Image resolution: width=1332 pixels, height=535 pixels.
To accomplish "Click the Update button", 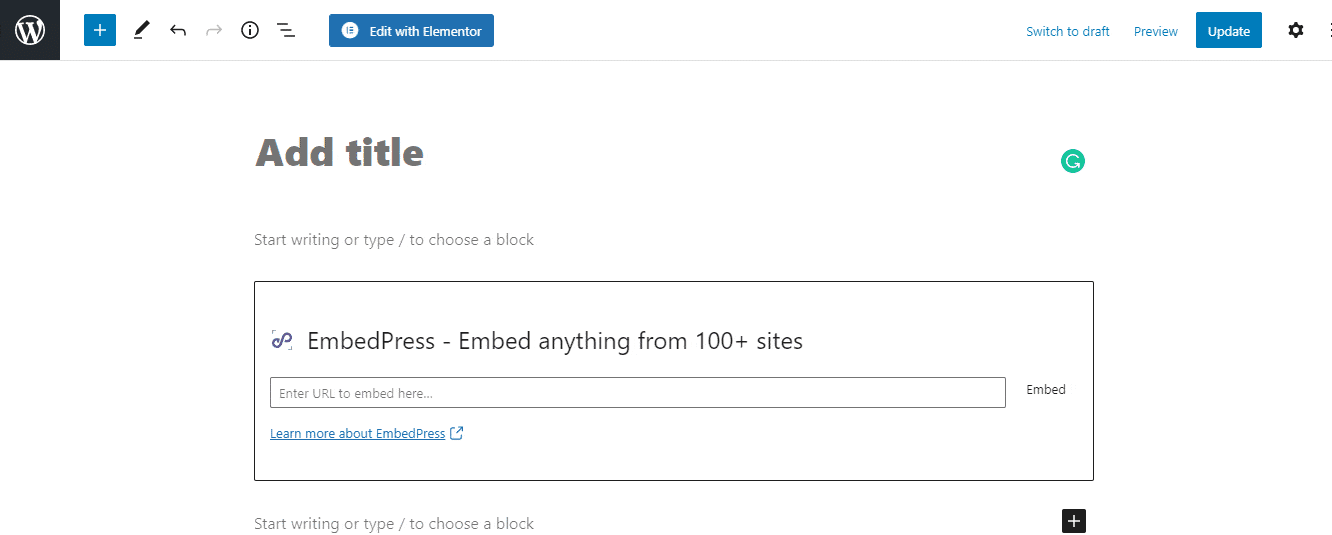I will 1229,31.
